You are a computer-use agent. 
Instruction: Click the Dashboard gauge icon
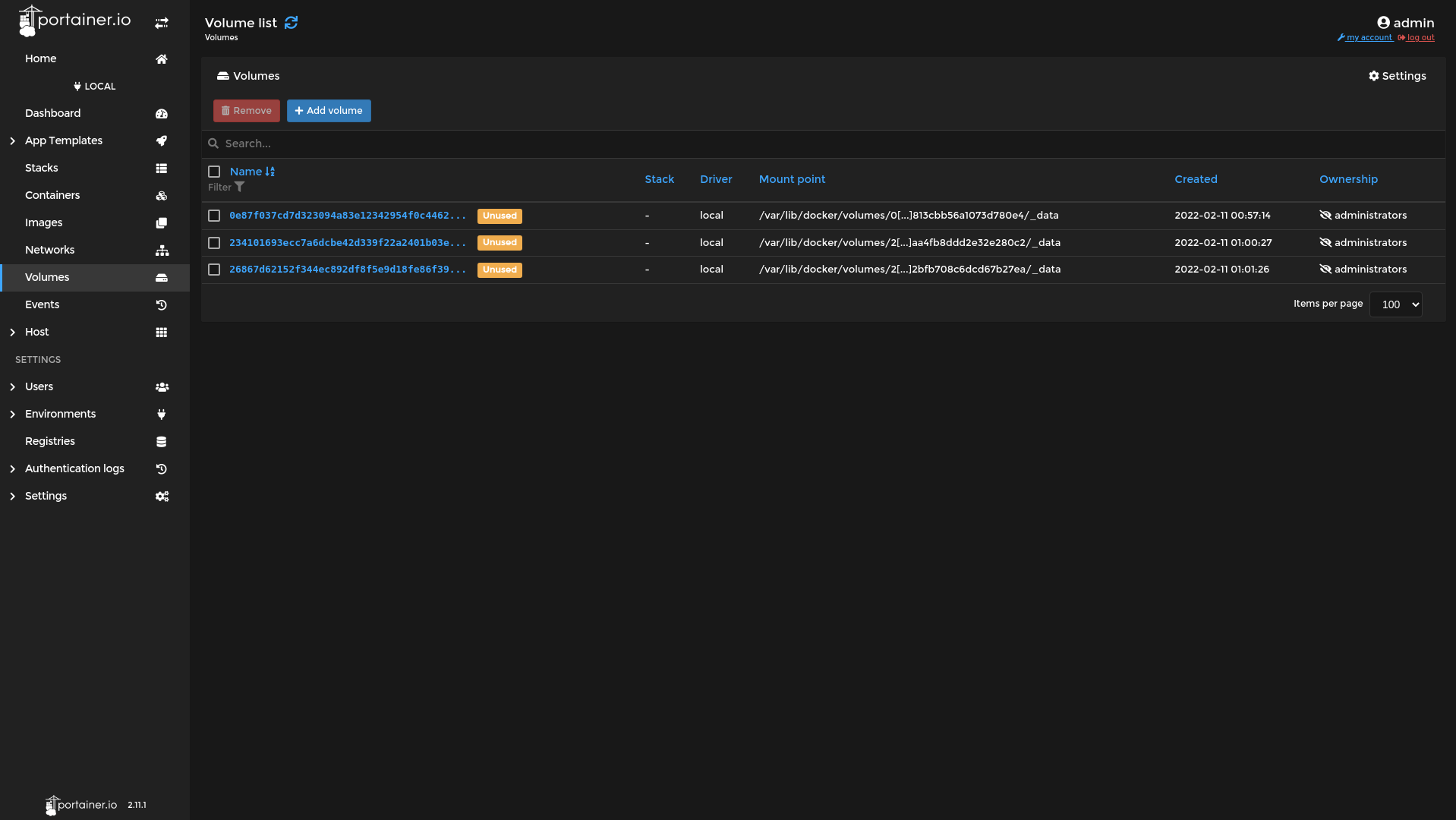[162, 114]
